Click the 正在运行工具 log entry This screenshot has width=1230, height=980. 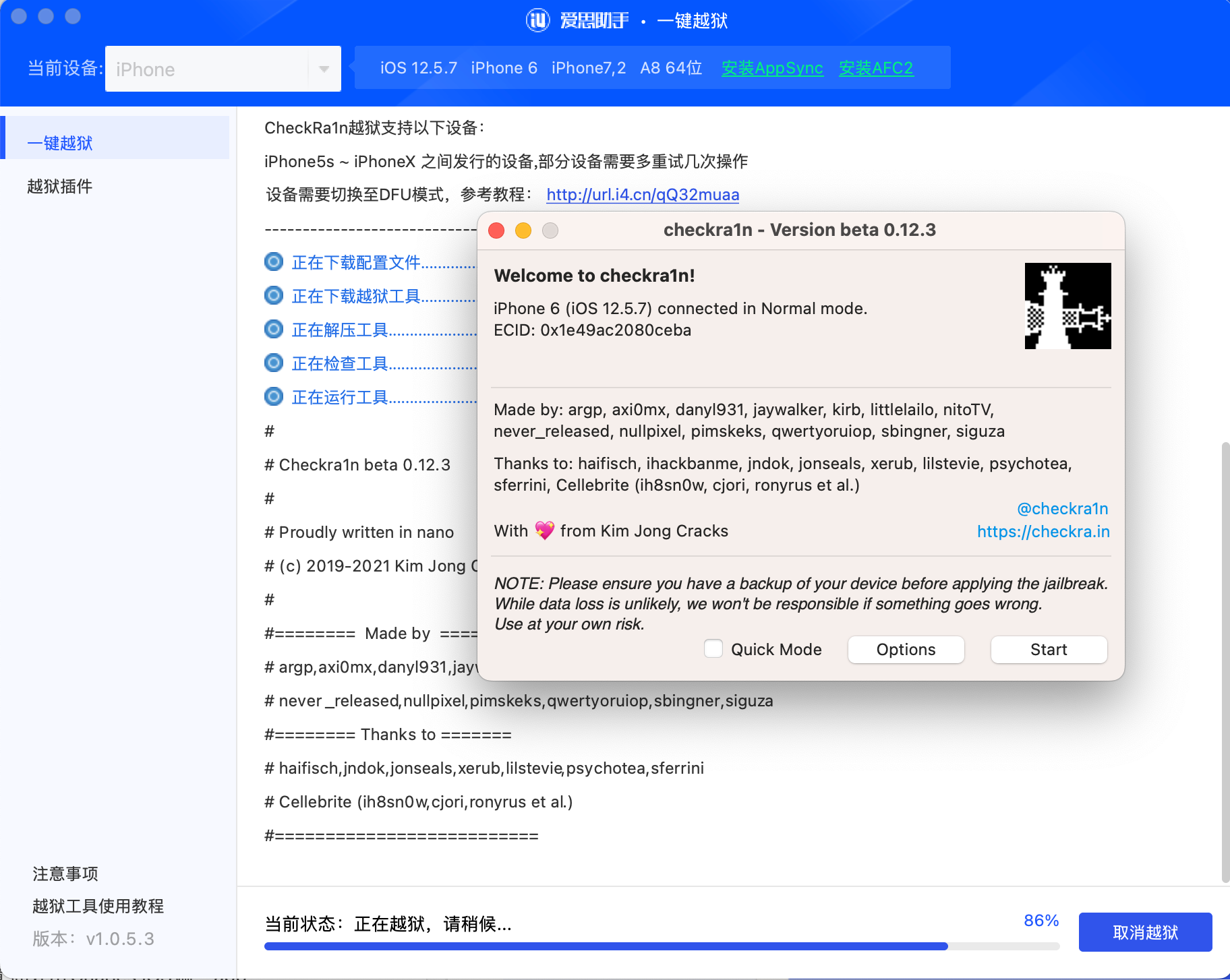pos(384,397)
